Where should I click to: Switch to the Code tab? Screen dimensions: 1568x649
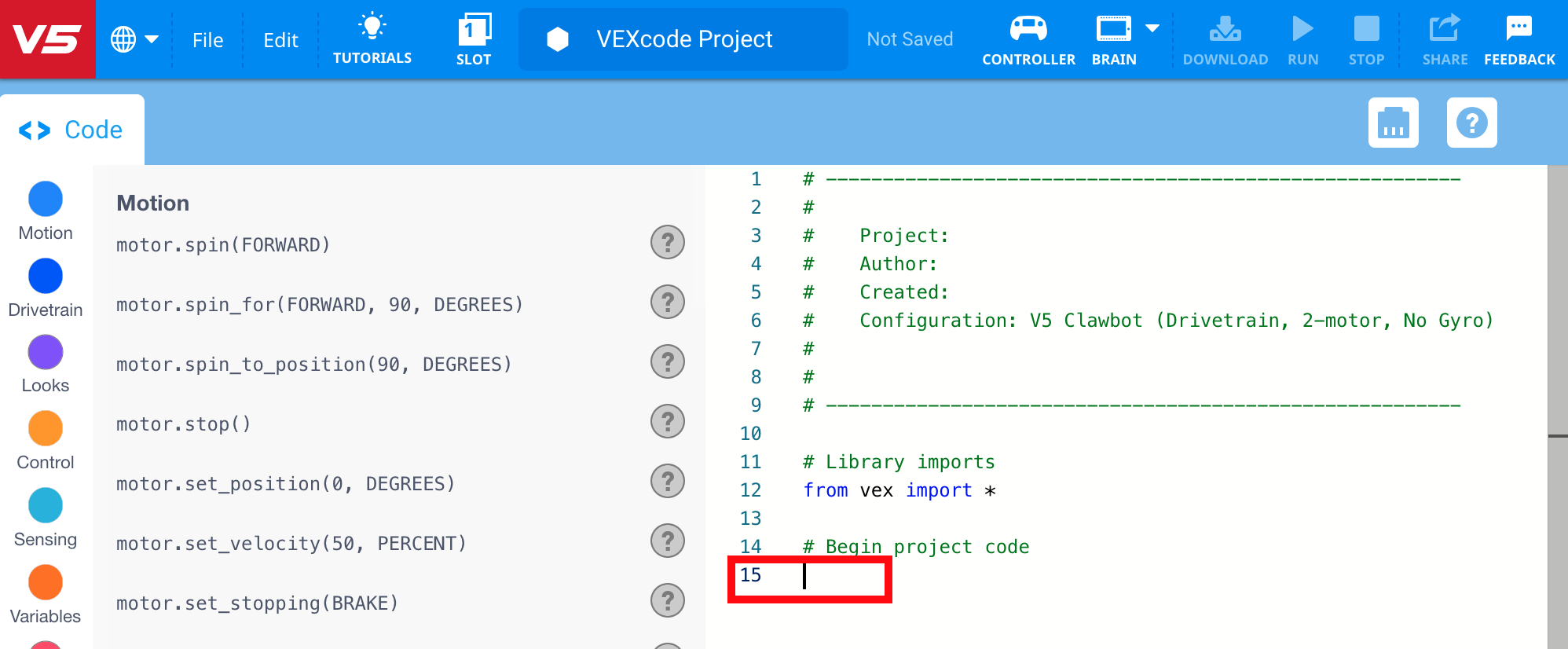pyautogui.click(x=72, y=130)
